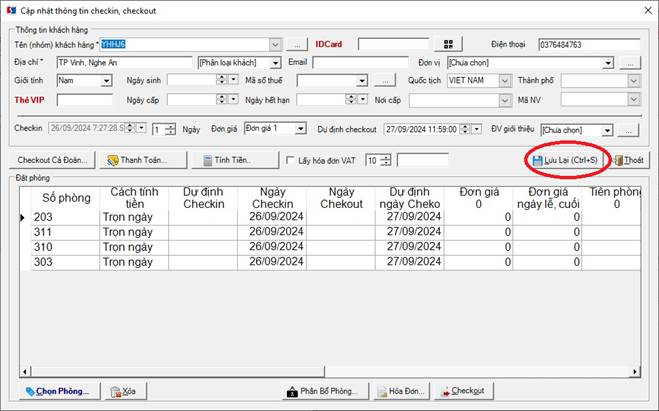The height and width of the screenshot is (411, 659).
Task: Click the Điện thoại phone field
Action: click(589, 45)
